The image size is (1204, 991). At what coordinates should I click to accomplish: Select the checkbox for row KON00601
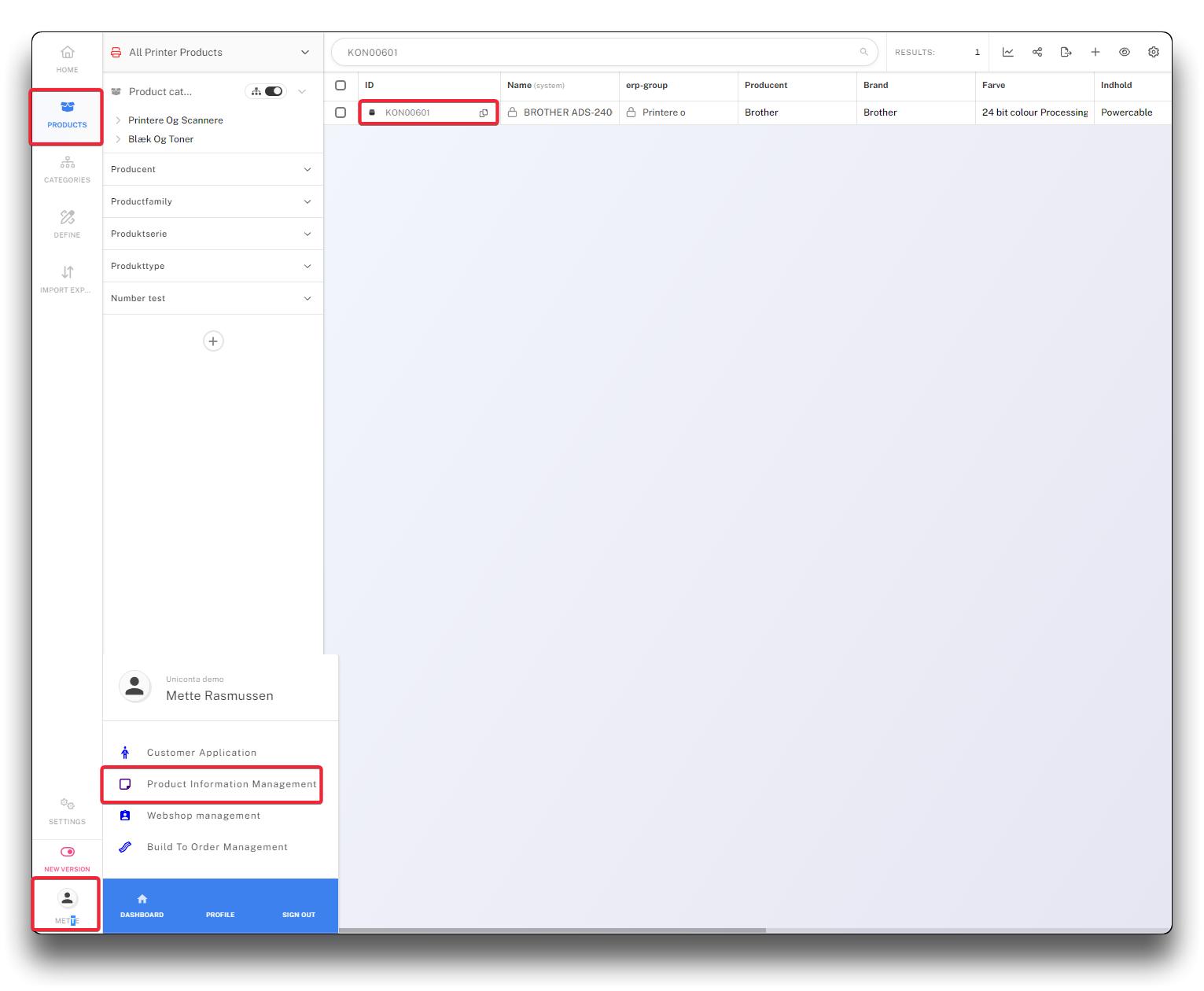coord(341,112)
